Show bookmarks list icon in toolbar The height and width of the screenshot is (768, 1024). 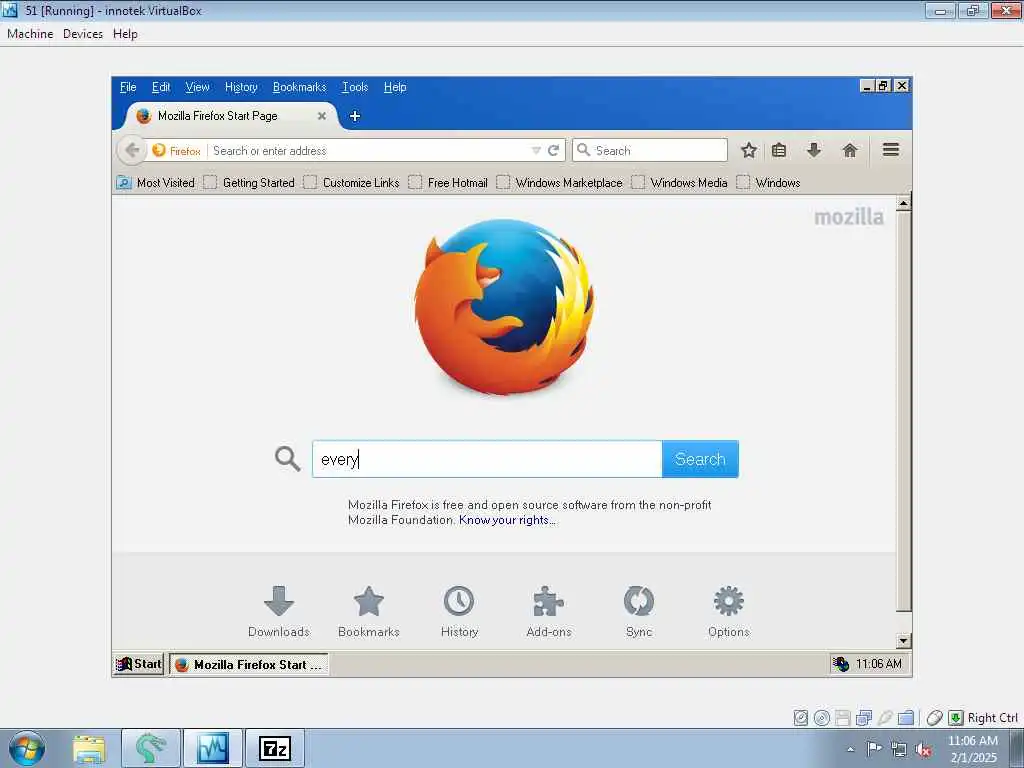(x=778, y=151)
